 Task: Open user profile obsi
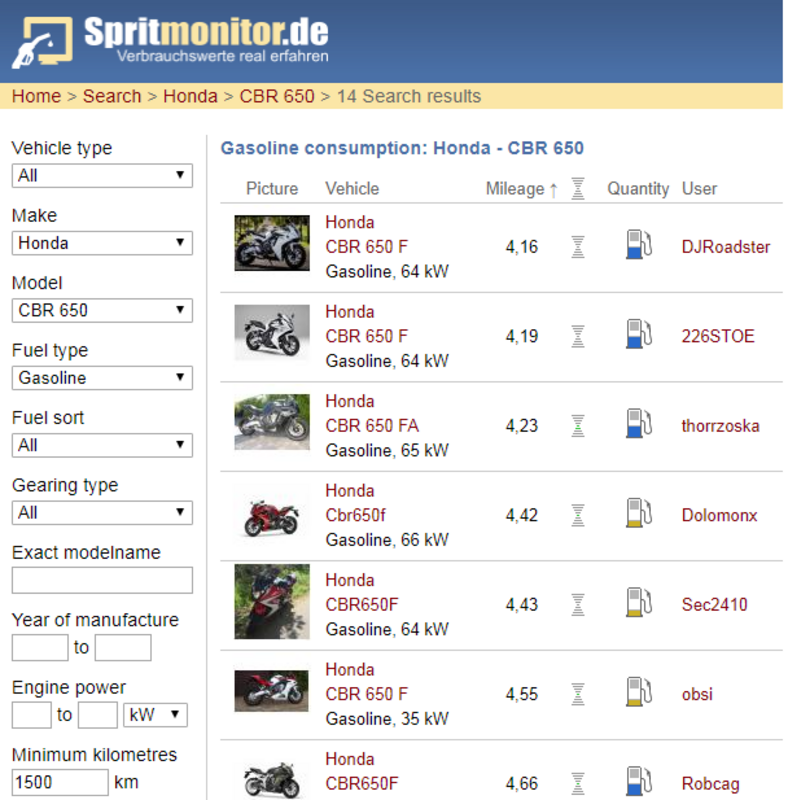[x=697, y=694]
